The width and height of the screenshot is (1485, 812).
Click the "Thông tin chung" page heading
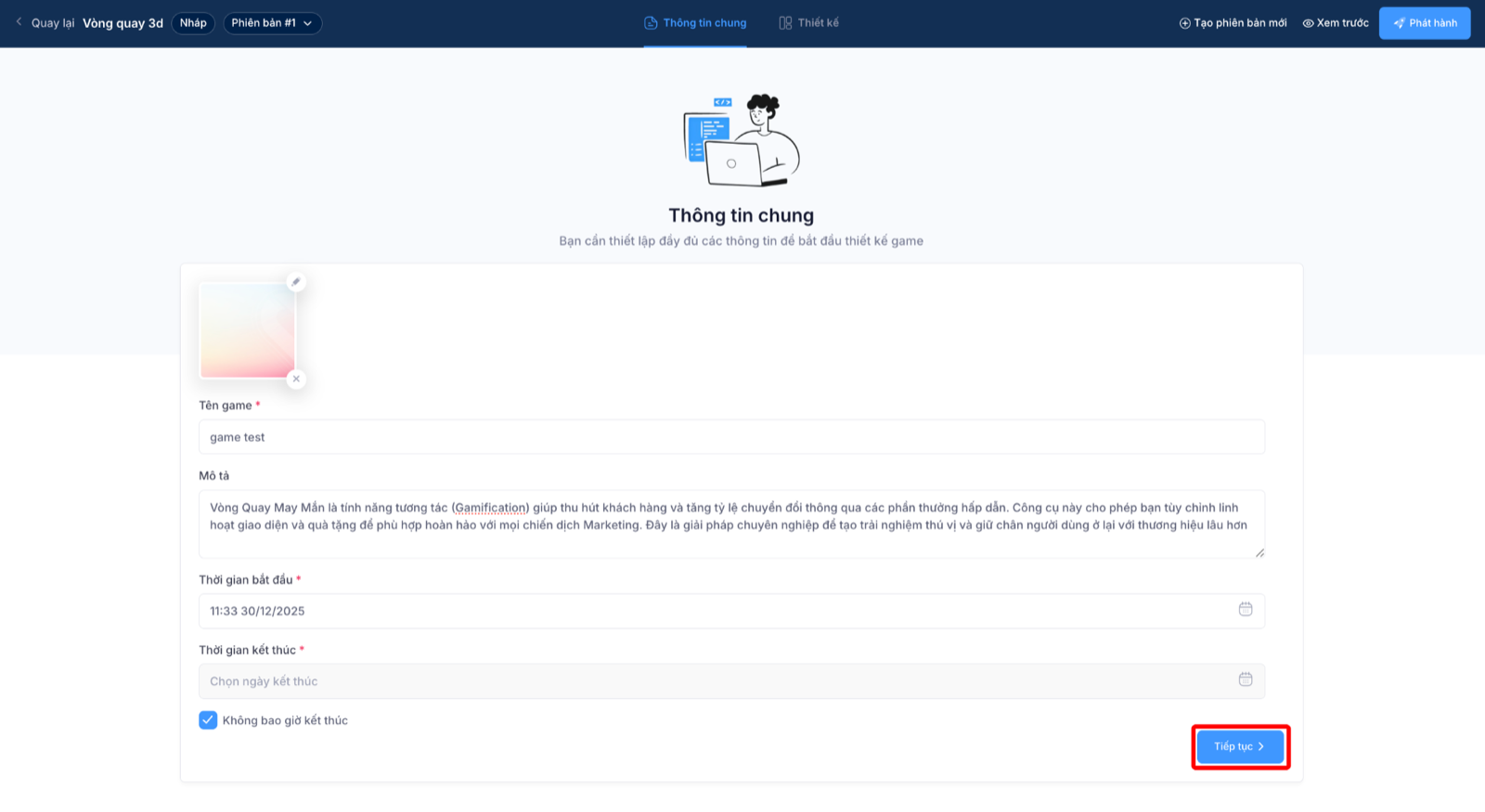742,215
